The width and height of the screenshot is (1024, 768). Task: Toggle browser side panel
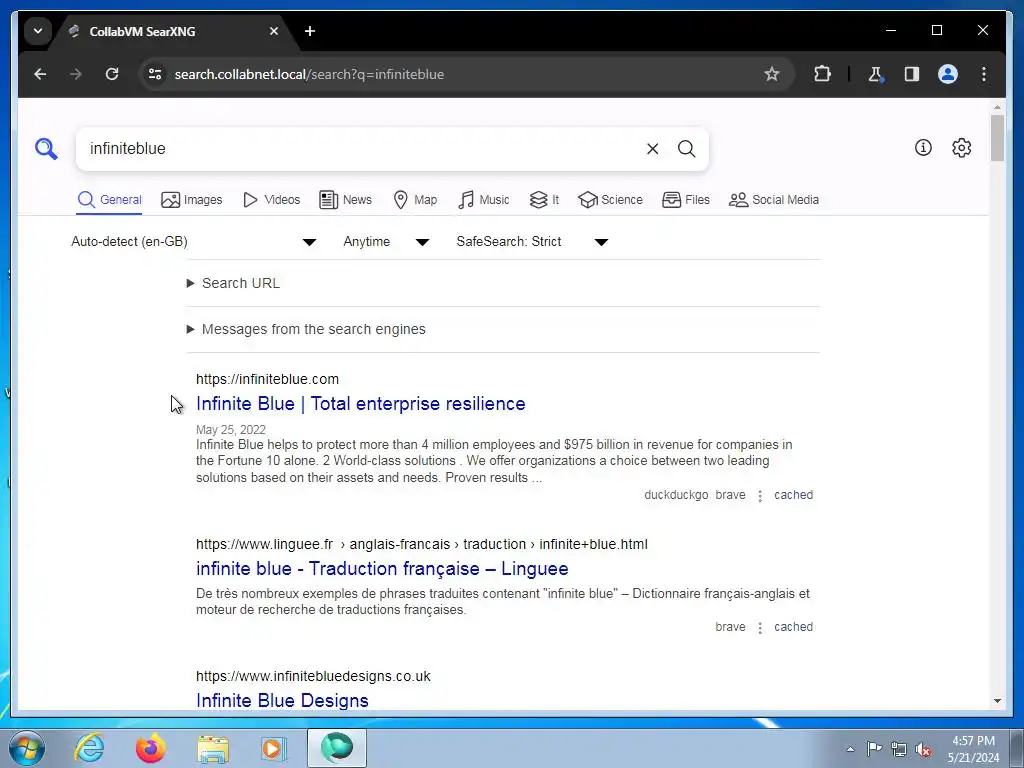click(x=912, y=74)
